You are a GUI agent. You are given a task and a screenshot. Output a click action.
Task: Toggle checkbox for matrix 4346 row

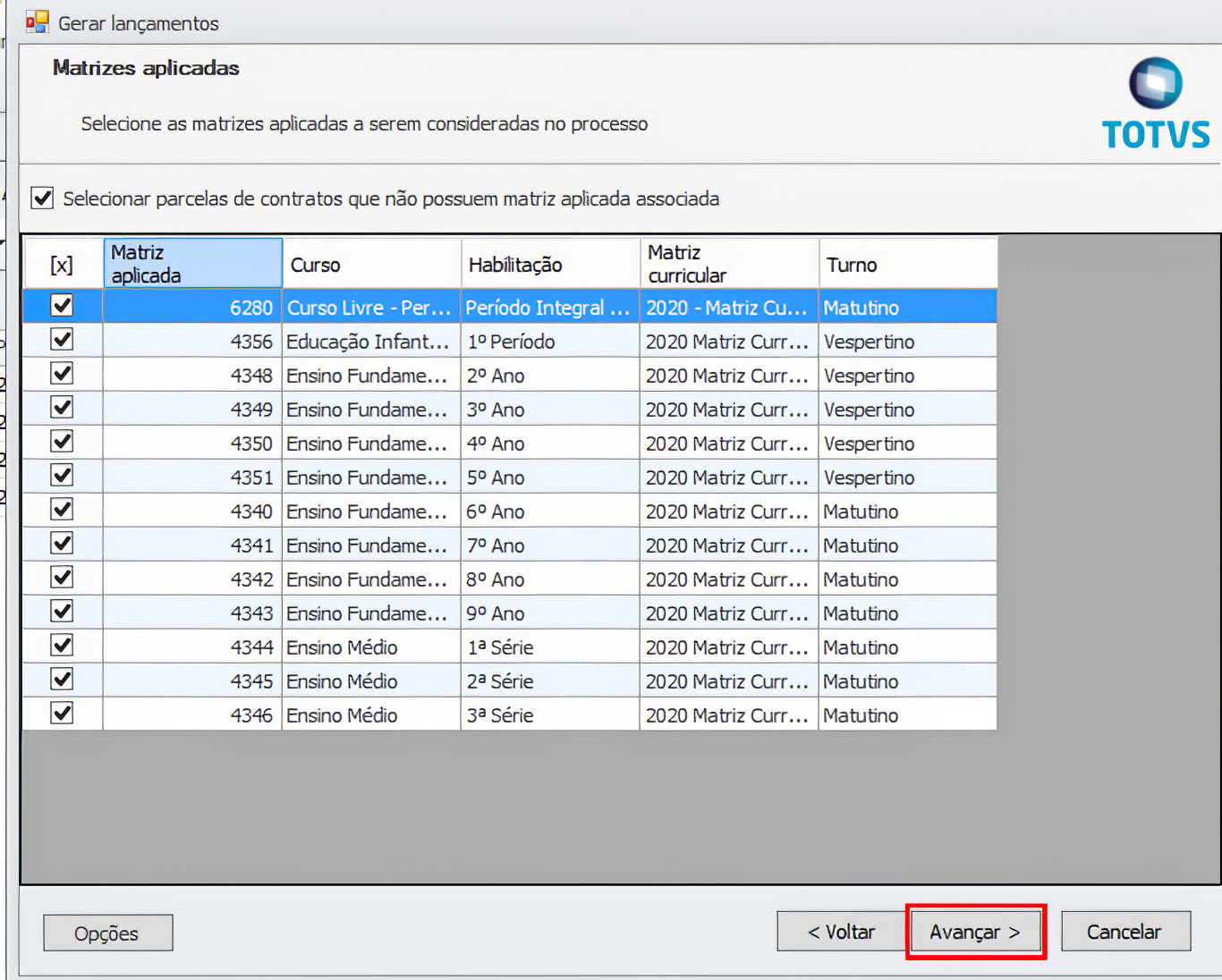click(x=62, y=714)
